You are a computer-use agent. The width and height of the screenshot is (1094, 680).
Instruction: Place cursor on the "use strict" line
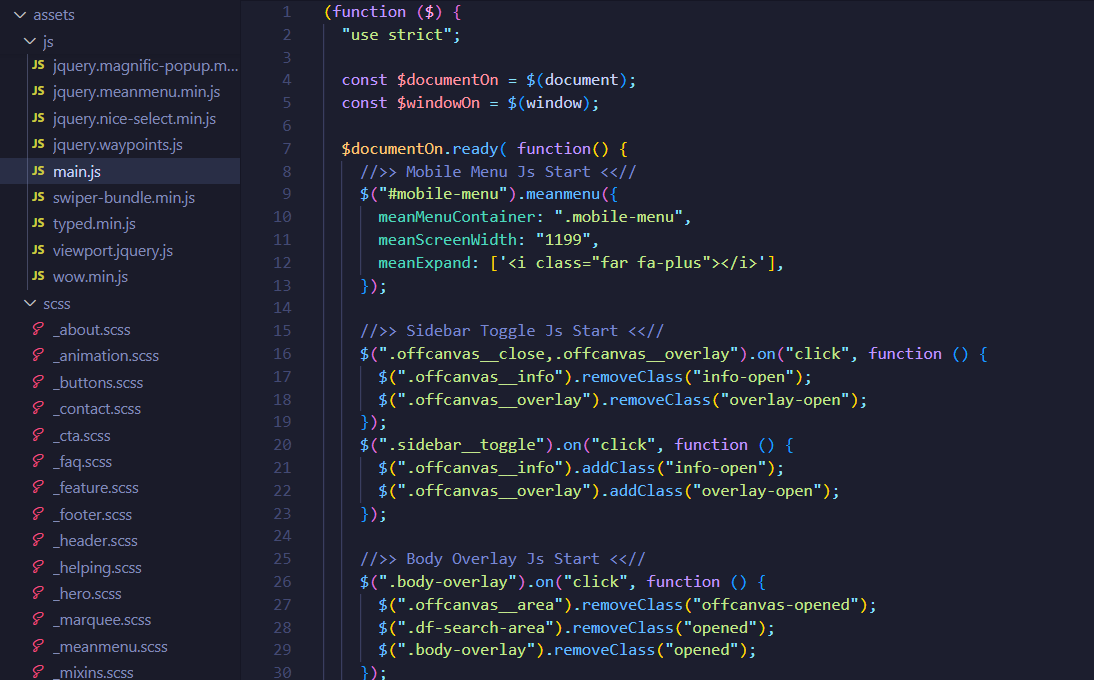point(401,35)
